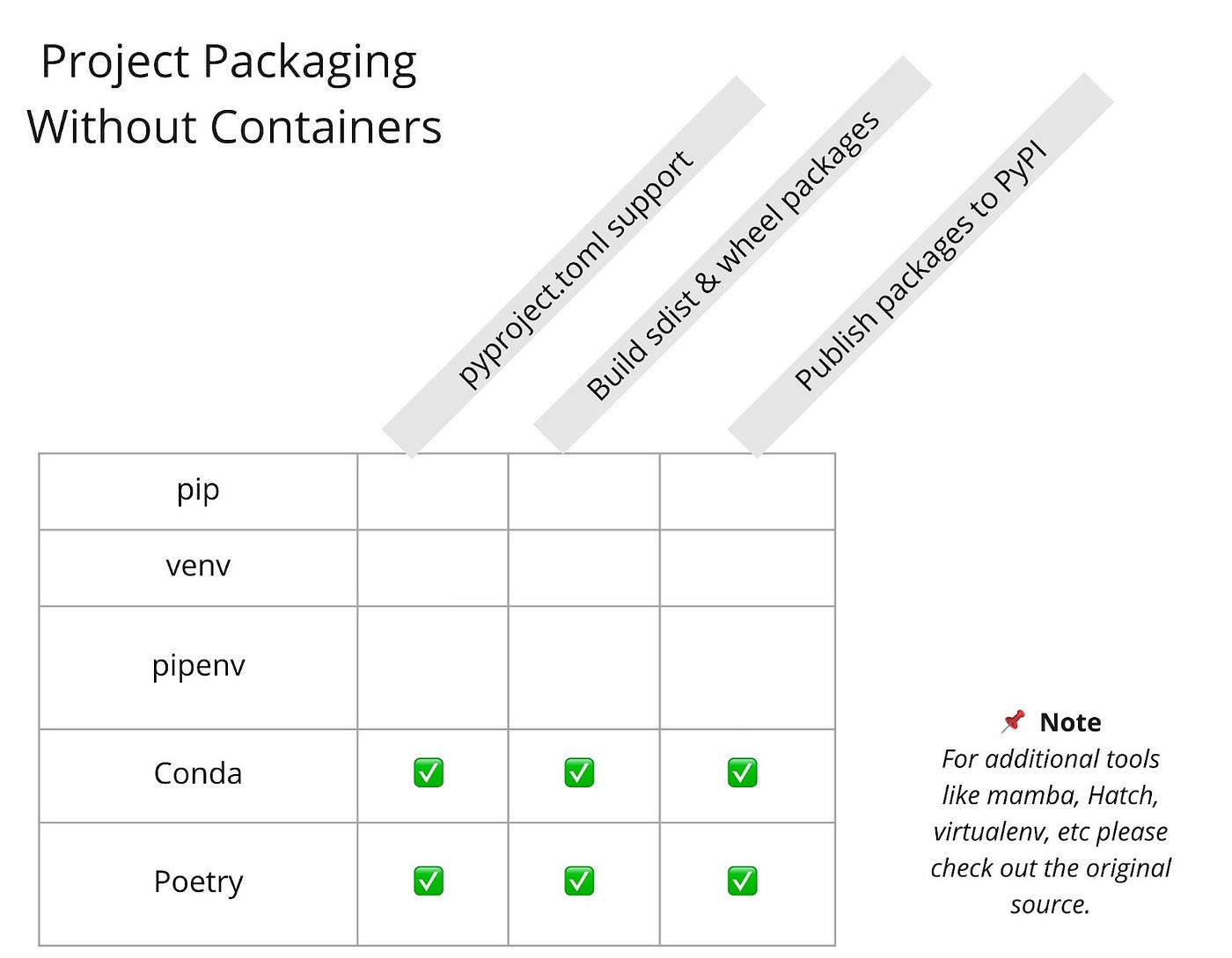Click Conda's pyproject.toml support checkmark

pyautogui.click(x=429, y=773)
